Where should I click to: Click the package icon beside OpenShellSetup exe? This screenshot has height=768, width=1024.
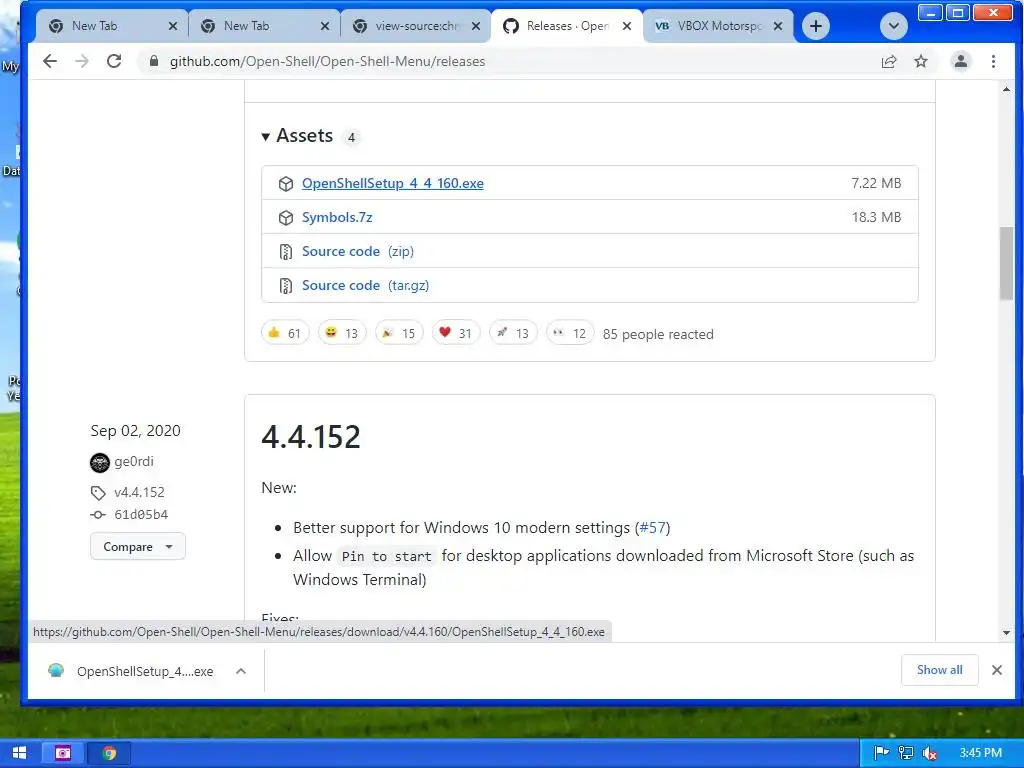[285, 184]
